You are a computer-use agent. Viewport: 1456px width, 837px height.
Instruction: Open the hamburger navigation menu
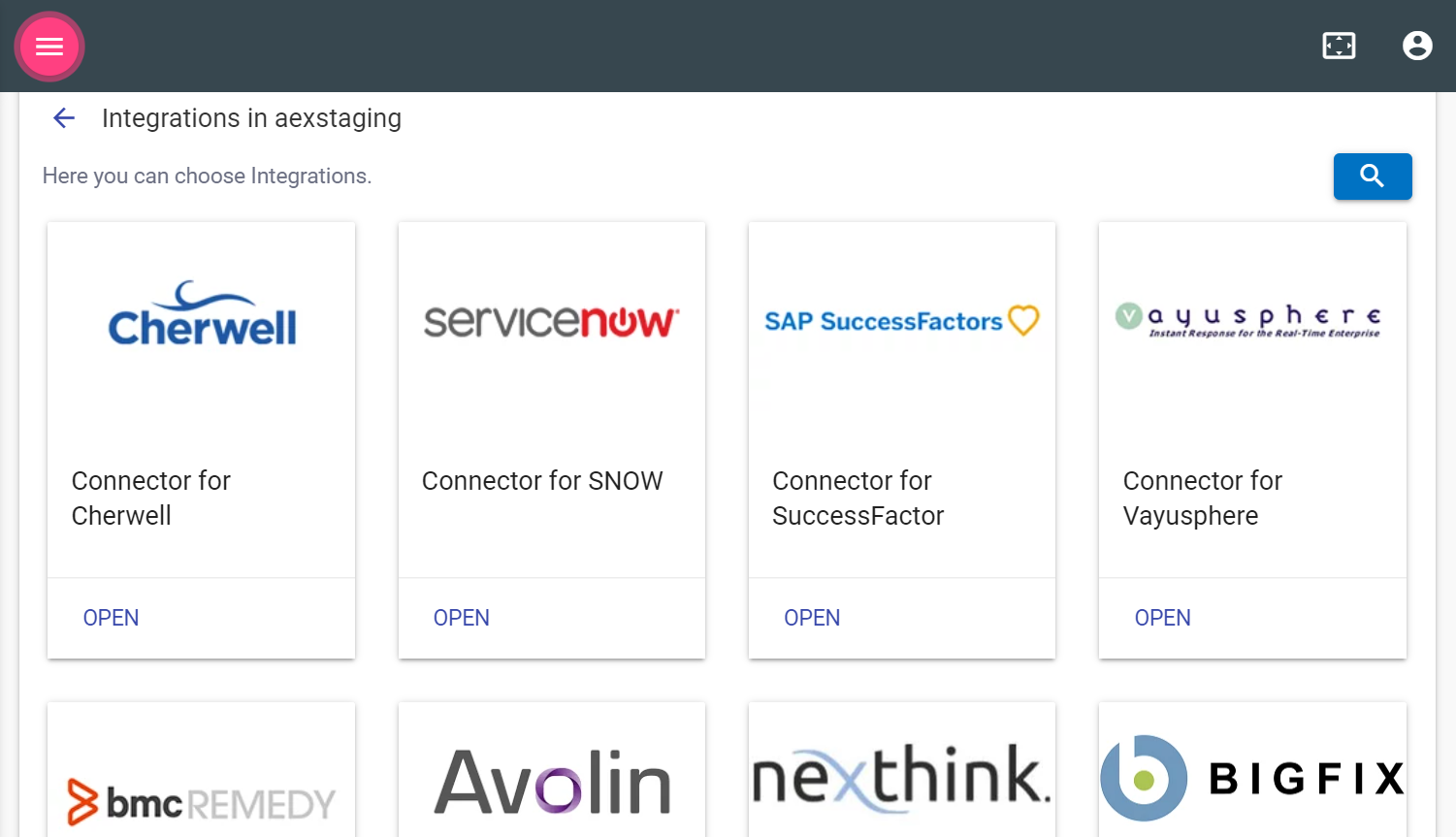coord(49,46)
